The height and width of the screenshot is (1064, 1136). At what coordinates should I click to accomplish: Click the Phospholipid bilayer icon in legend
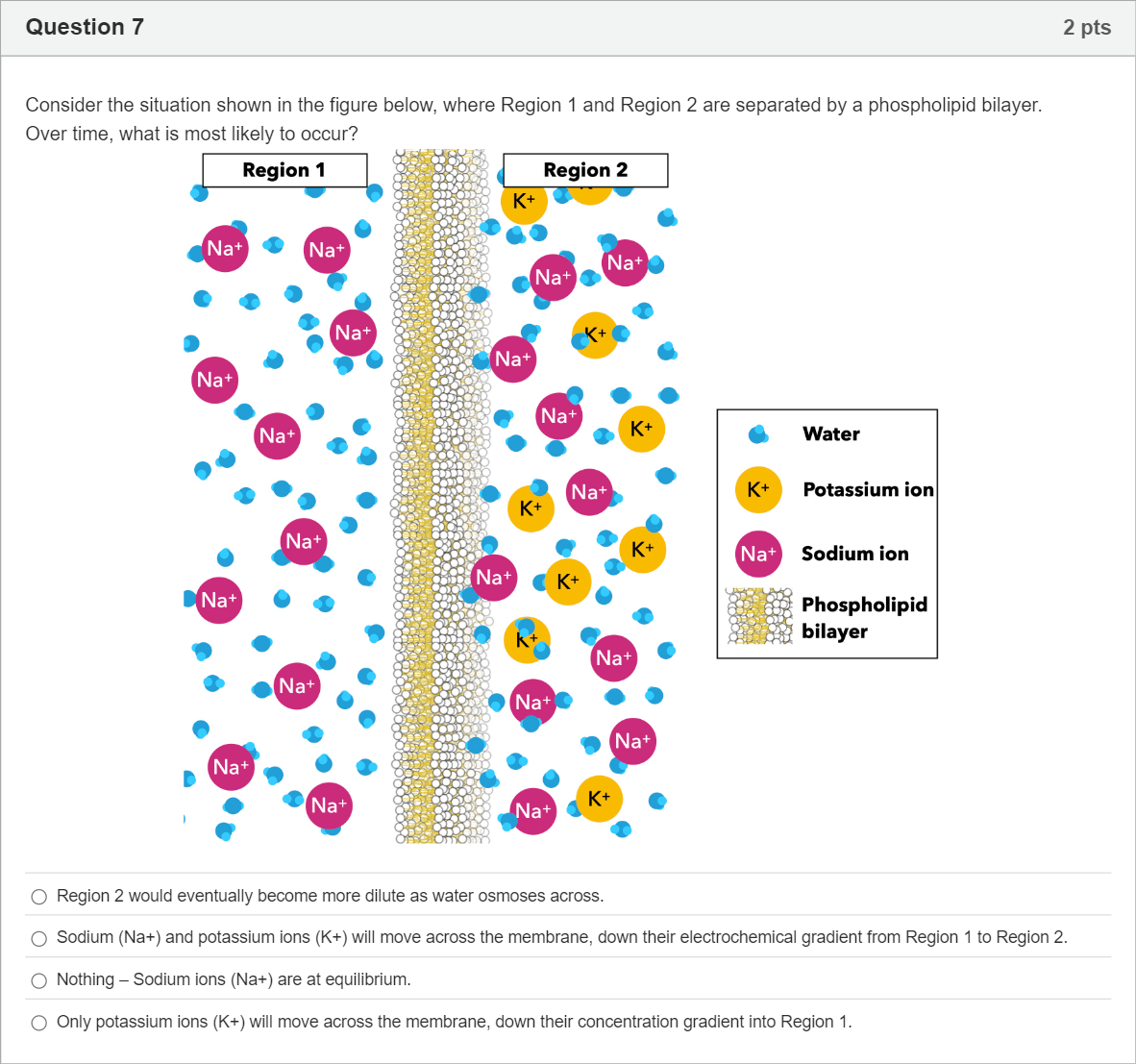tap(759, 616)
